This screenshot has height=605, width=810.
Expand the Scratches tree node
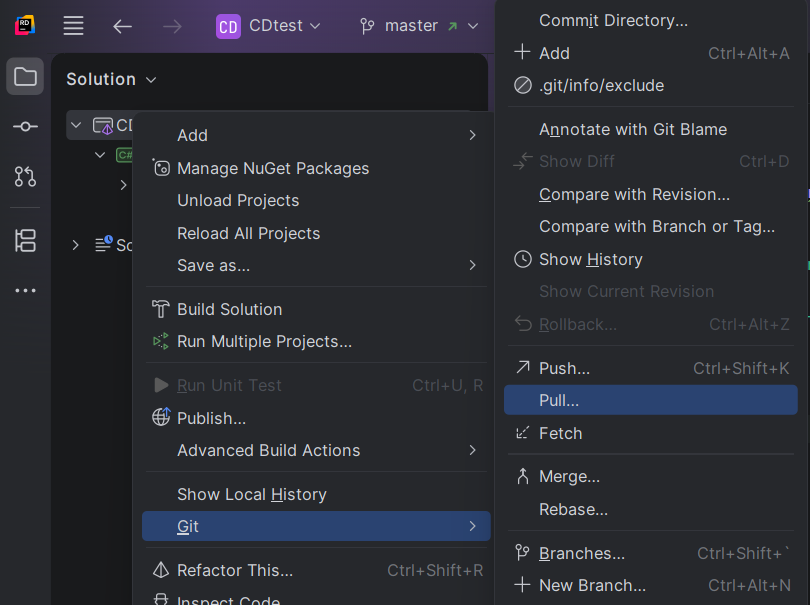click(75, 244)
